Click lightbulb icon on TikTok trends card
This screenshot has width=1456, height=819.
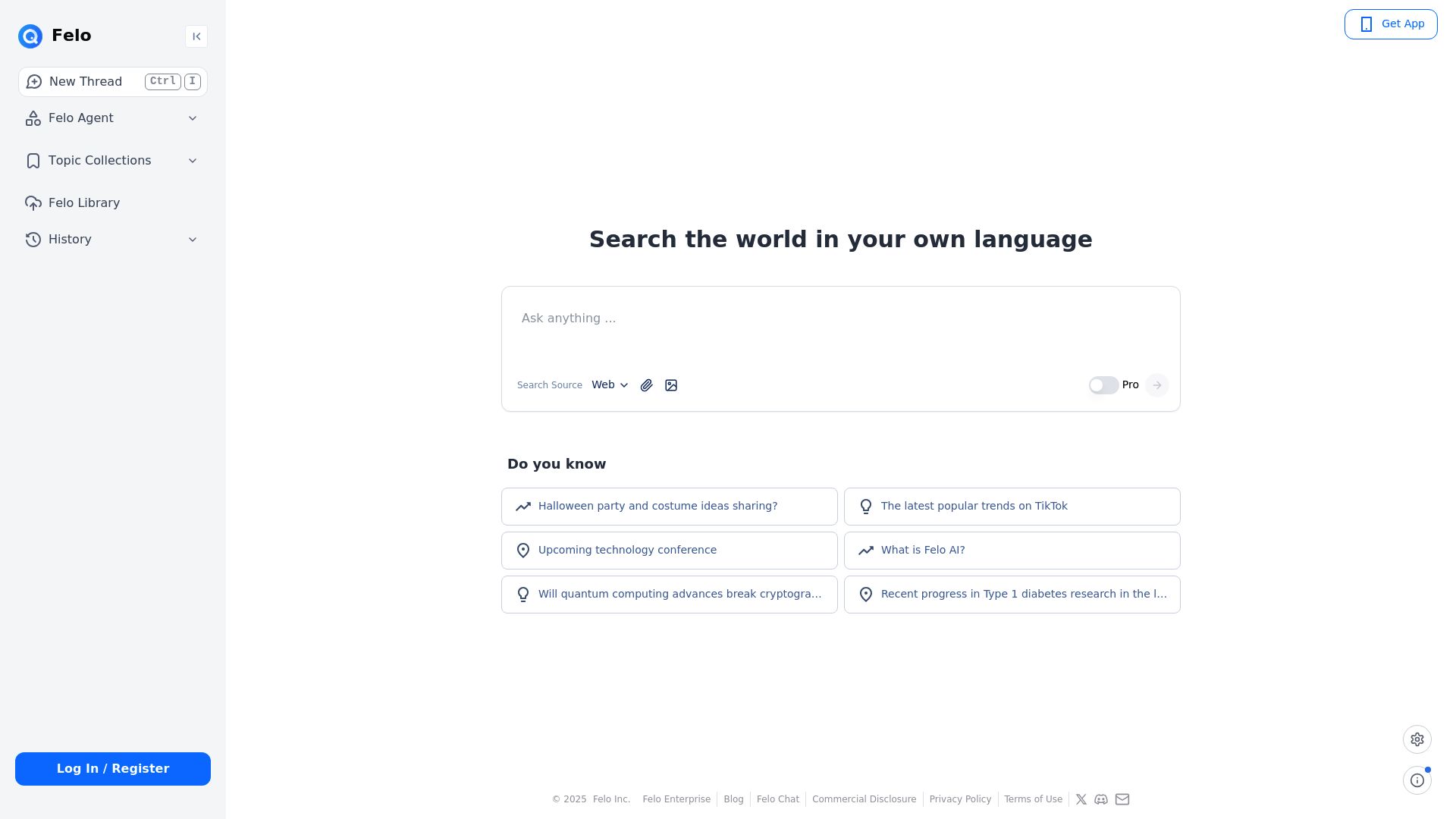(866, 507)
